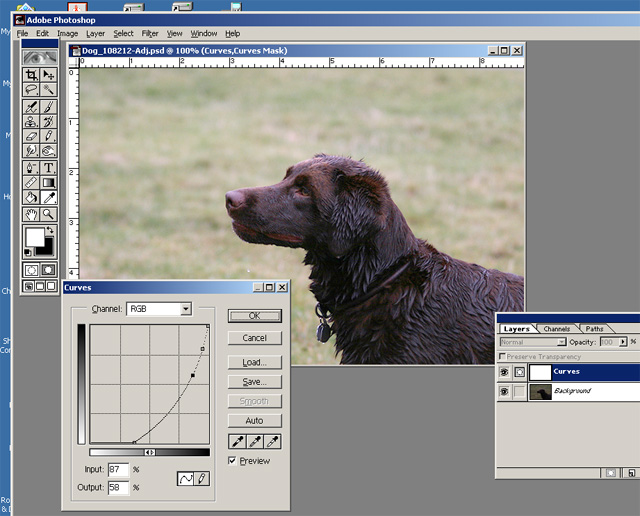Click the foreground color swatch in toolbox
The width and height of the screenshot is (640, 516).
click(x=34, y=238)
